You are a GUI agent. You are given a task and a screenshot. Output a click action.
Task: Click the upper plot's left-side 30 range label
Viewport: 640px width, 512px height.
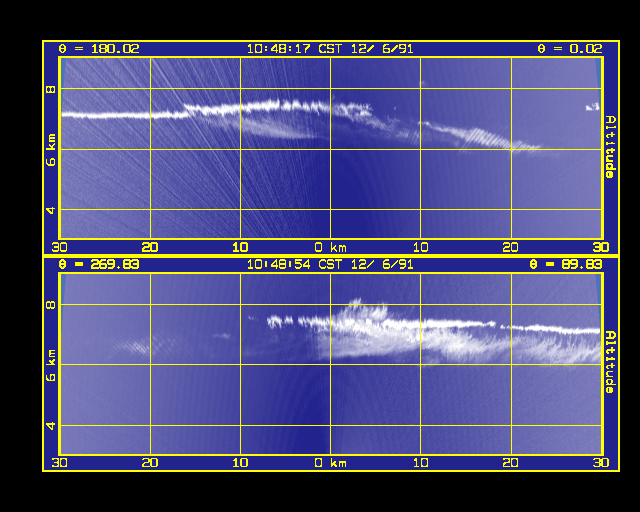pos(60,247)
